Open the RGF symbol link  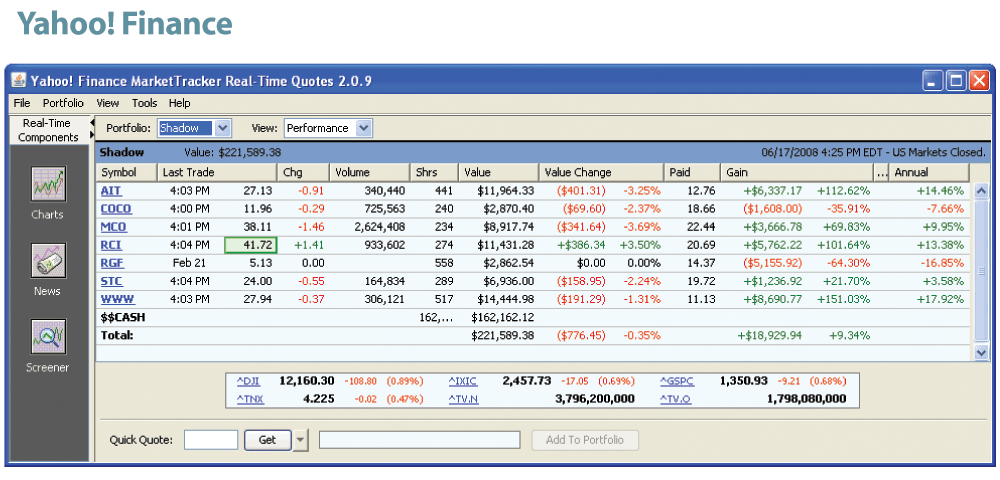coord(111,263)
